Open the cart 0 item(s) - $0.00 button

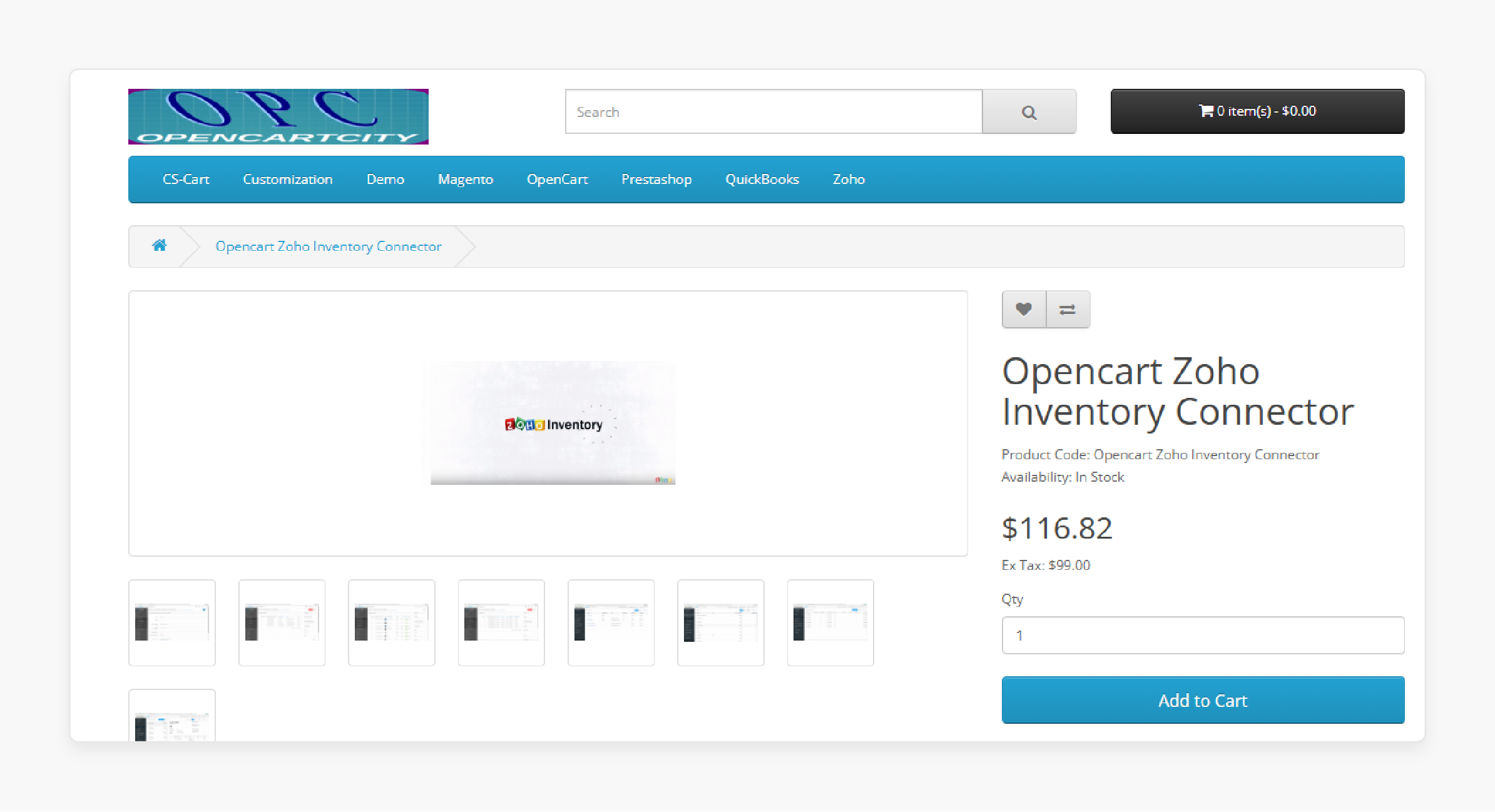1257,111
